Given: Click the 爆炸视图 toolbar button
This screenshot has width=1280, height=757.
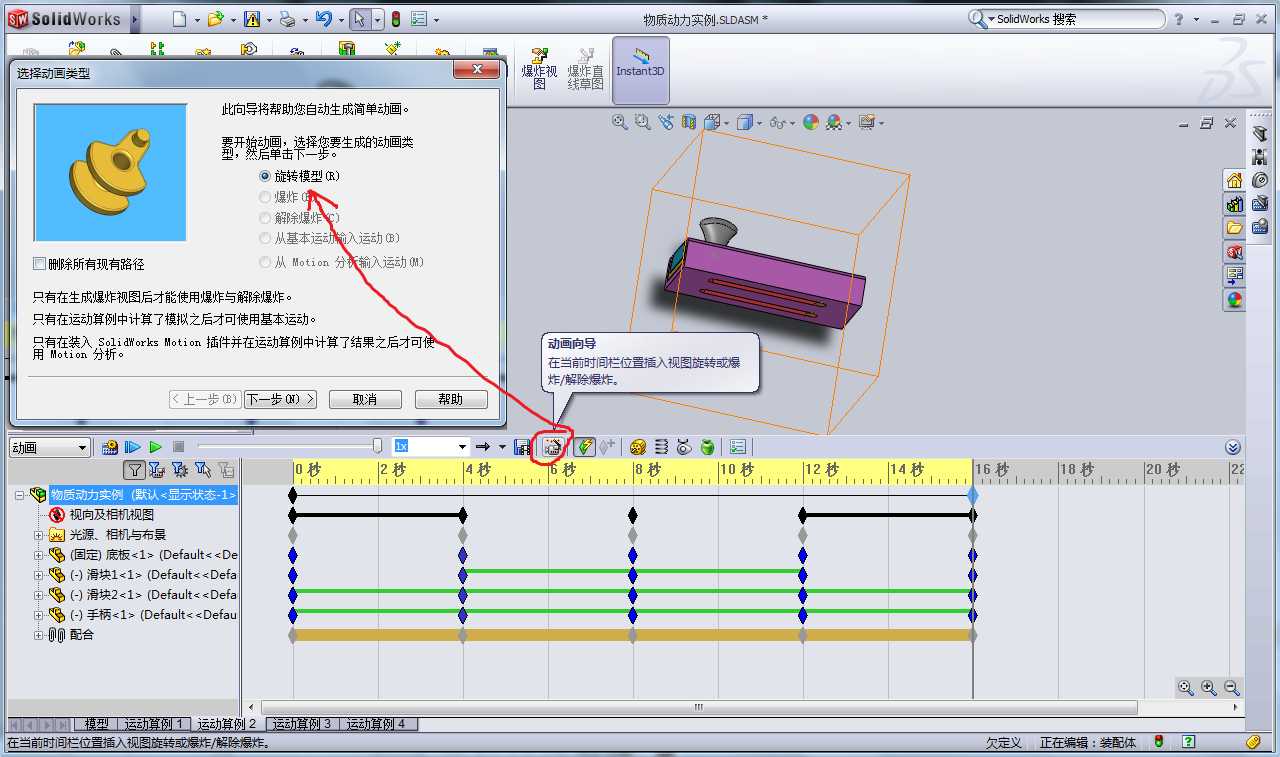Looking at the screenshot, I should coord(540,70).
